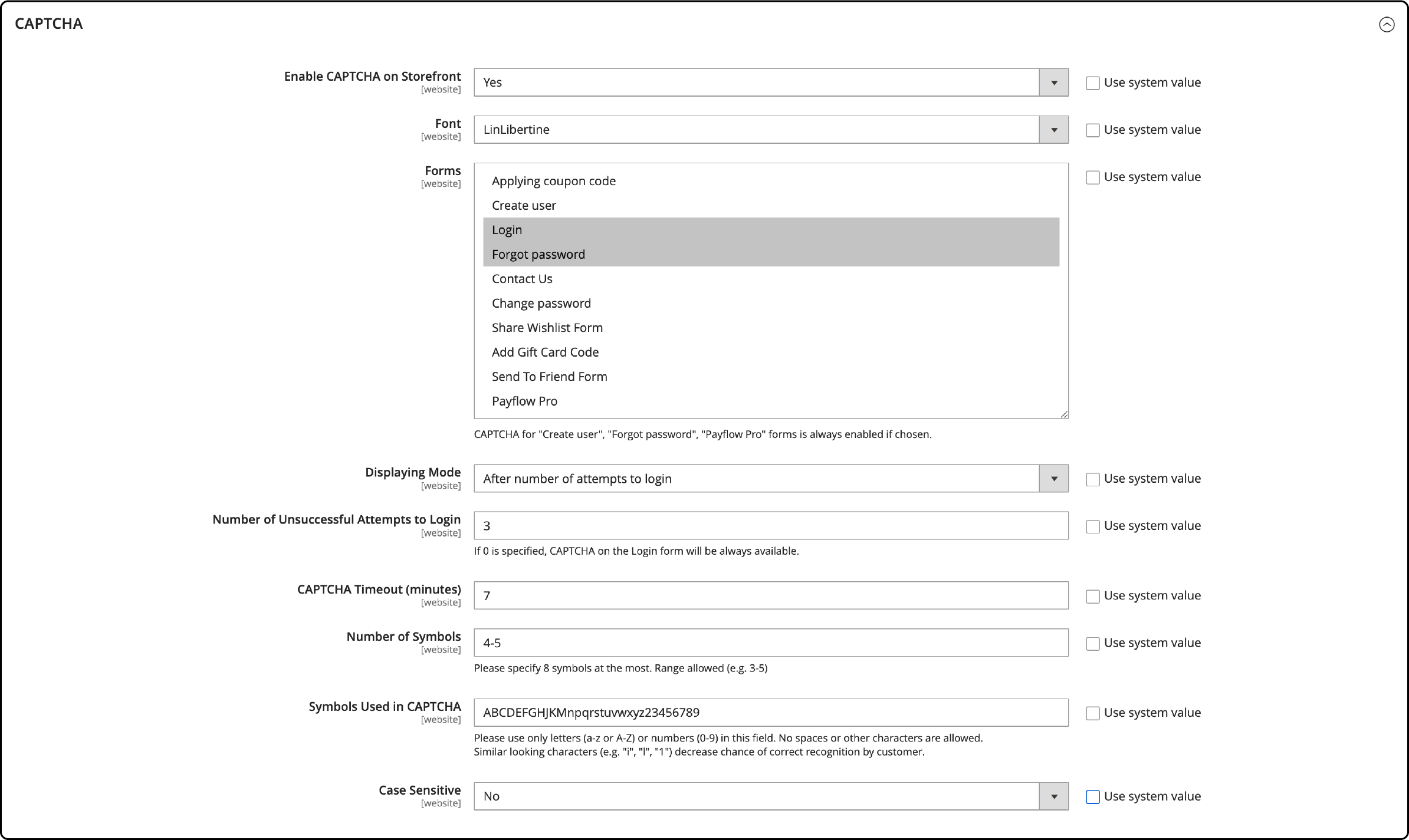The height and width of the screenshot is (840, 1409).
Task: Toggle Use system value for Displaying Mode
Action: tap(1092, 478)
